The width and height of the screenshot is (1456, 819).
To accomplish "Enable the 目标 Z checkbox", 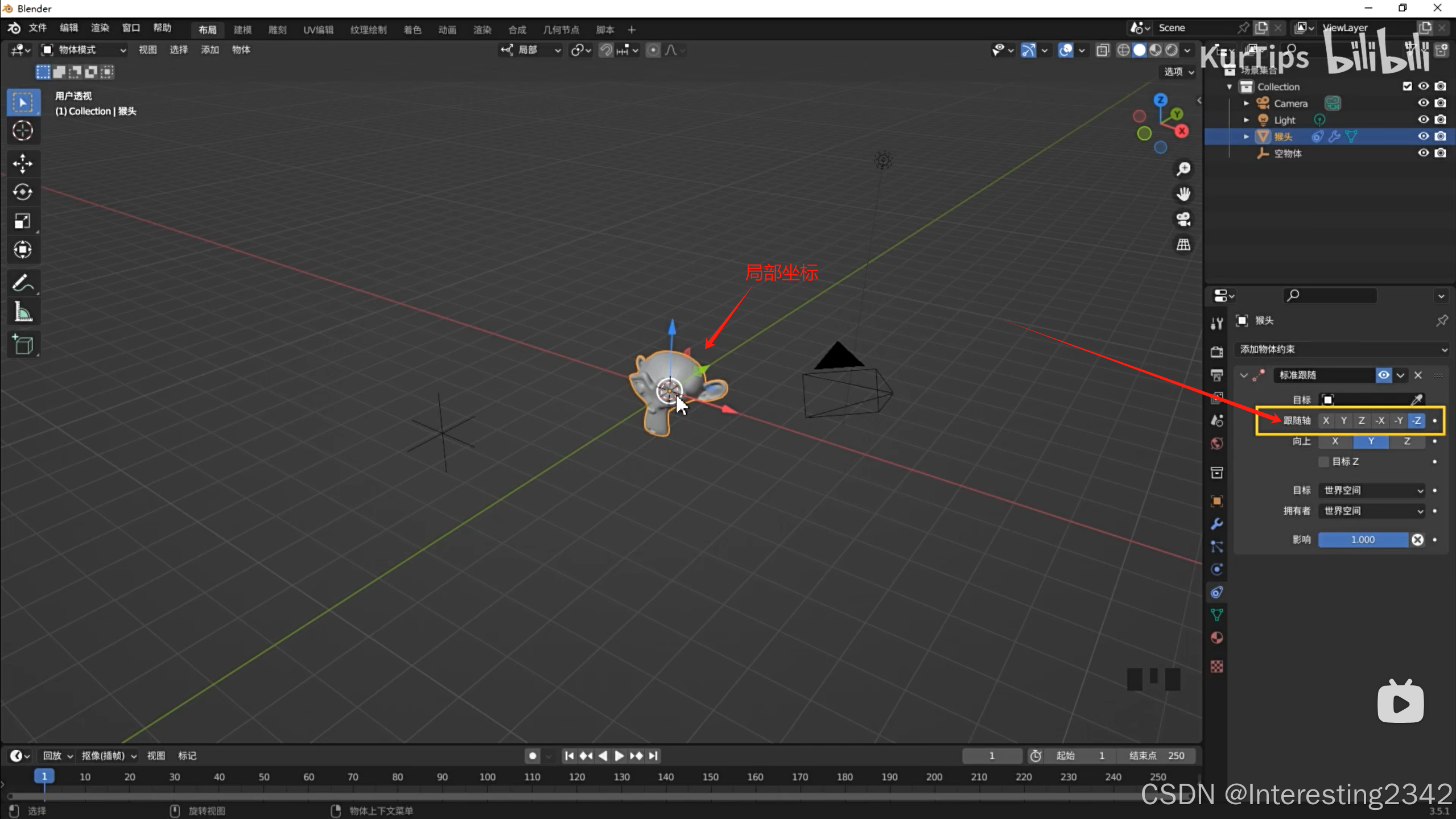I will 1324,461.
